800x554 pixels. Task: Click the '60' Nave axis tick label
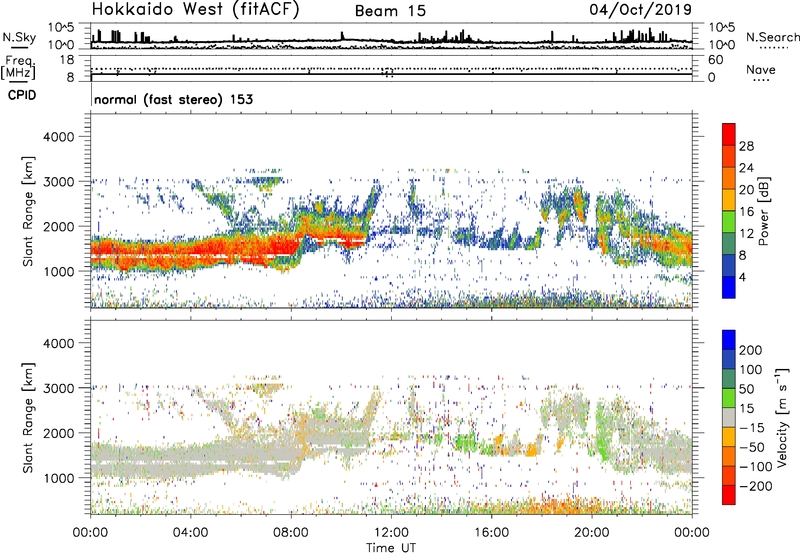pyautogui.click(x=715, y=60)
